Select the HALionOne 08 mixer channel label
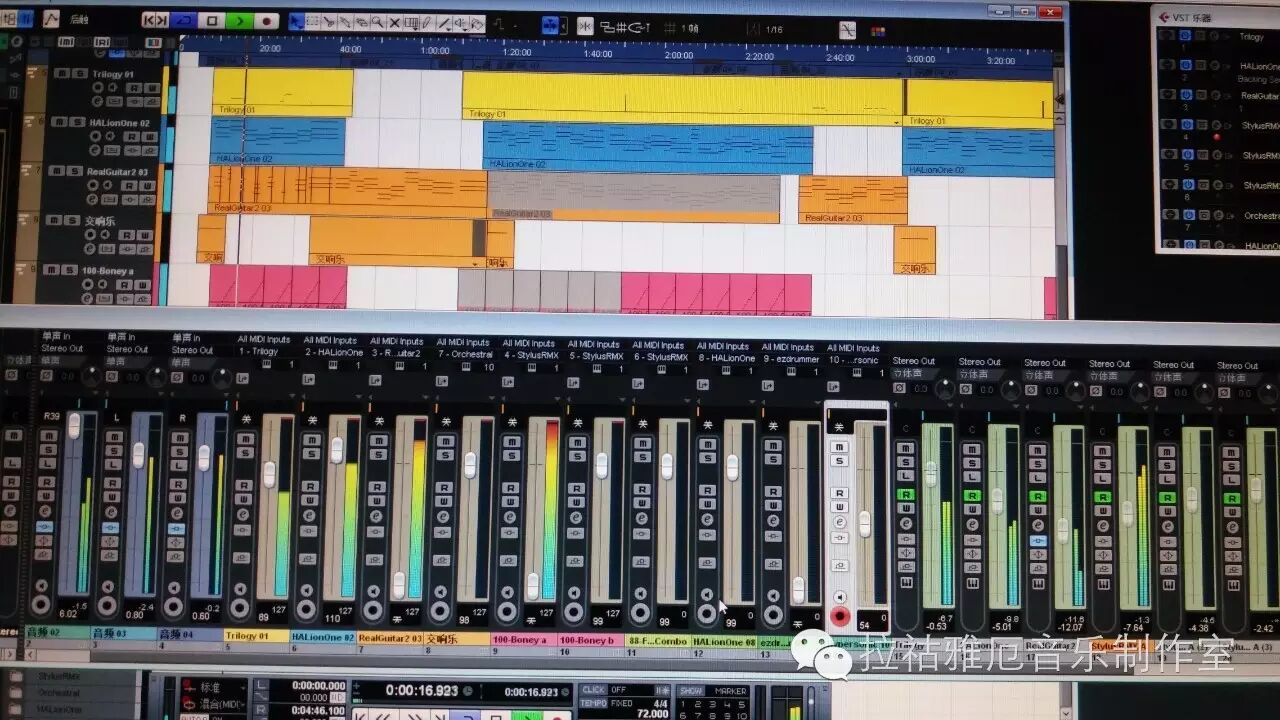This screenshot has height=720, width=1280. point(725,640)
